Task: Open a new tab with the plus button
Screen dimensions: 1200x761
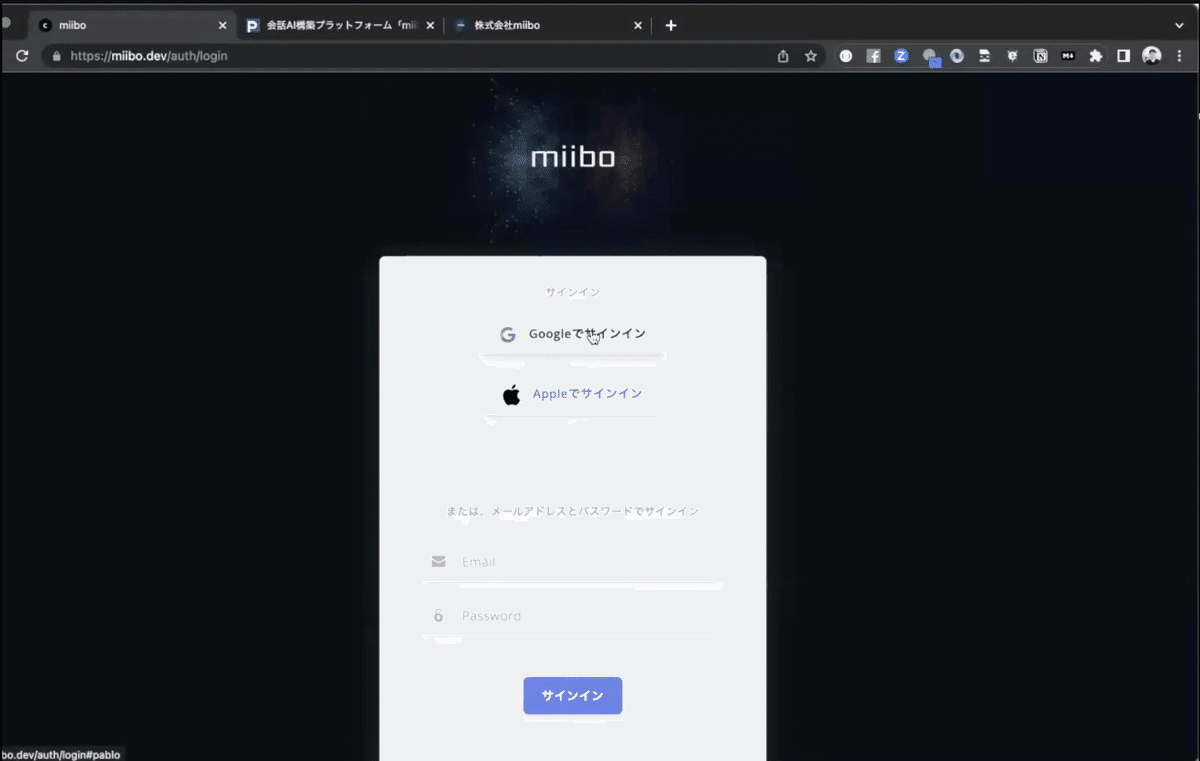Action: point(671,26)
